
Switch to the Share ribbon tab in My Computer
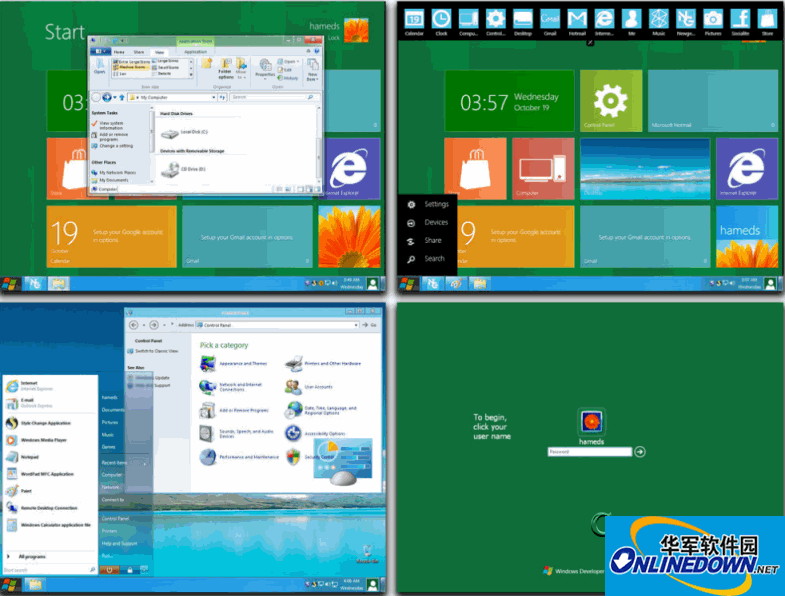(x=139, y=52)
